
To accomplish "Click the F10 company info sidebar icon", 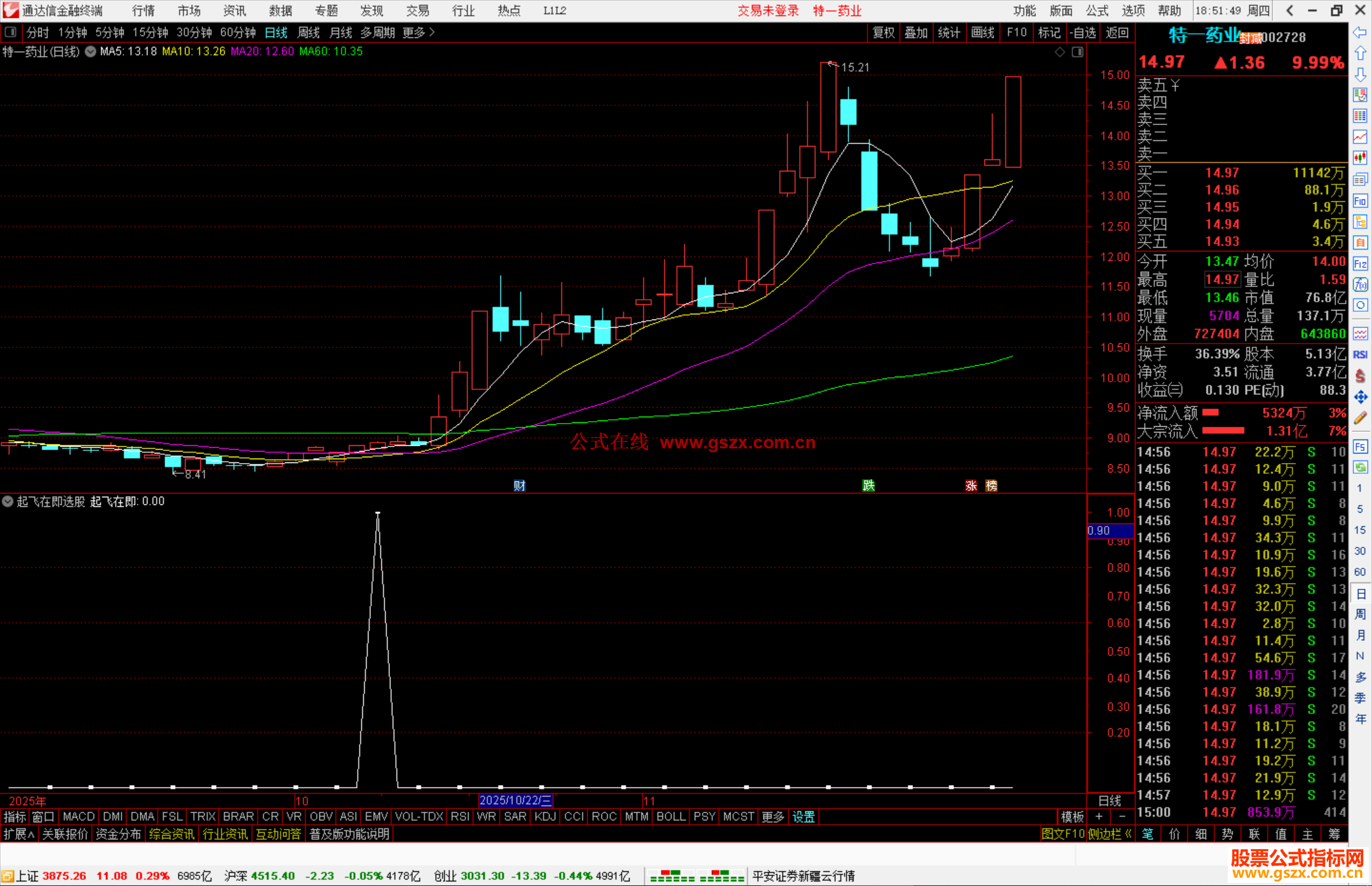I will click(x=1360, y=201).
